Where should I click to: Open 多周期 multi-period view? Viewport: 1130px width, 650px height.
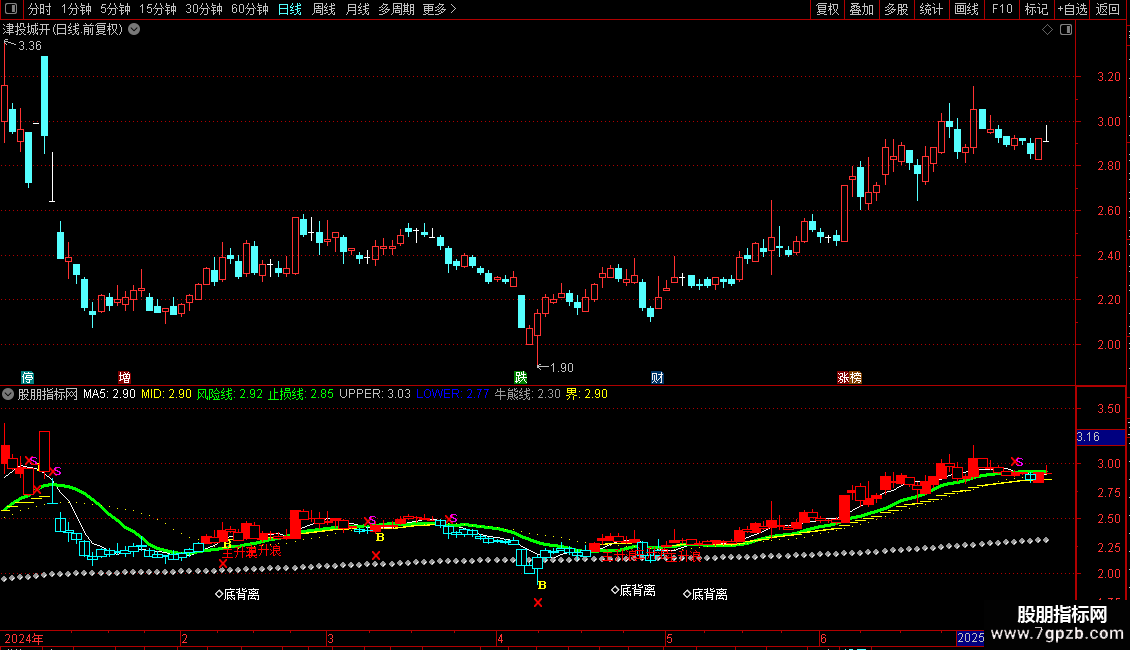coord(396,9)
